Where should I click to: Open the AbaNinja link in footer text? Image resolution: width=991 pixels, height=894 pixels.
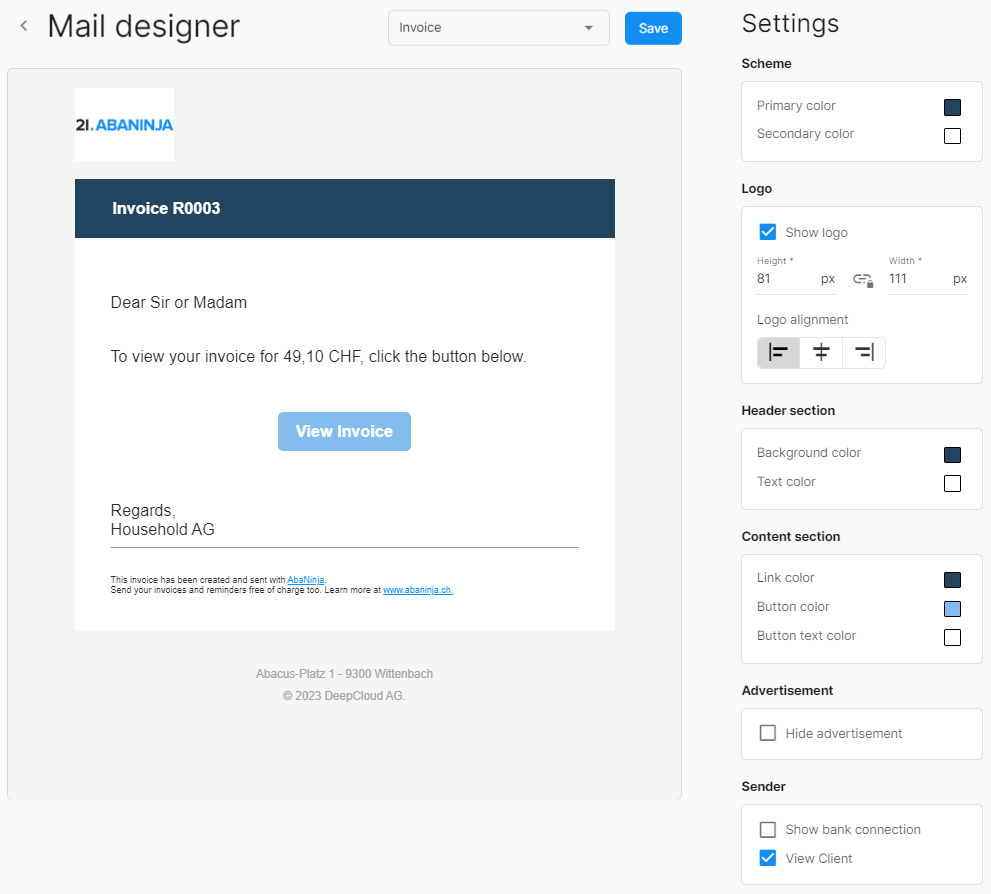[306, 579]
